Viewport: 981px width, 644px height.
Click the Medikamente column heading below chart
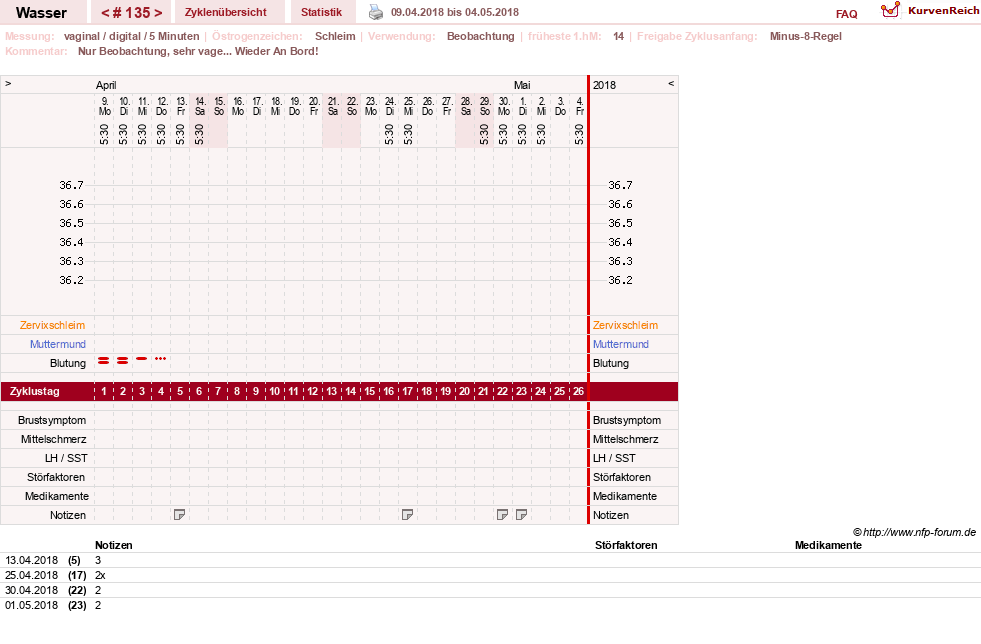[828, 545]
